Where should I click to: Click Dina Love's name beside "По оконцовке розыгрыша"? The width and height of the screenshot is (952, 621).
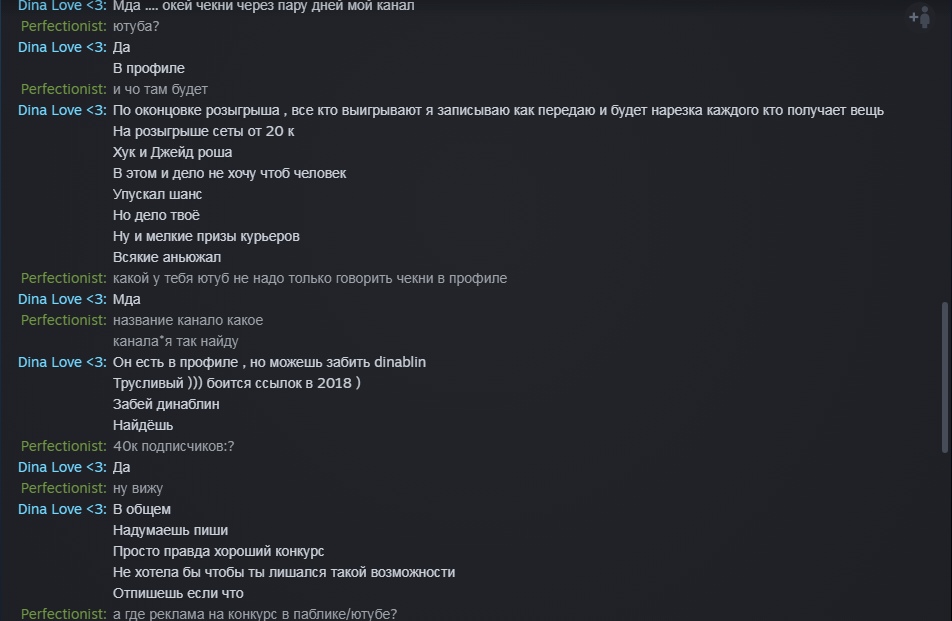pyautogui.click(x=61, y=111)
